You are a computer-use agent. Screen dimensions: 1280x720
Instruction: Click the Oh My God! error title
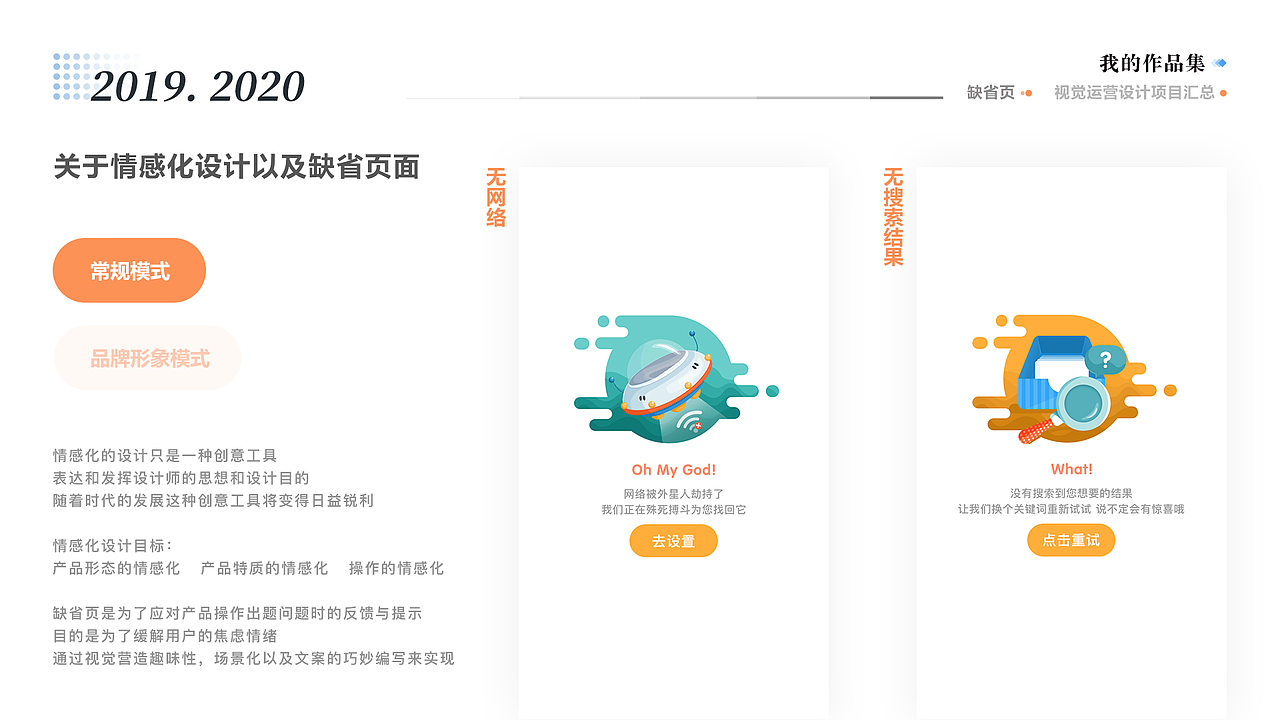pyautogui.click(x=672, y=469)
